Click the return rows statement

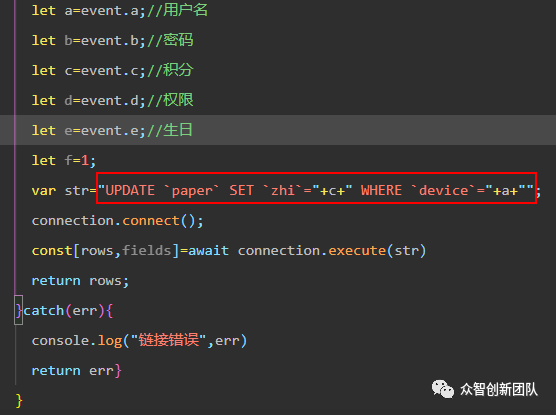click(80, 281)
